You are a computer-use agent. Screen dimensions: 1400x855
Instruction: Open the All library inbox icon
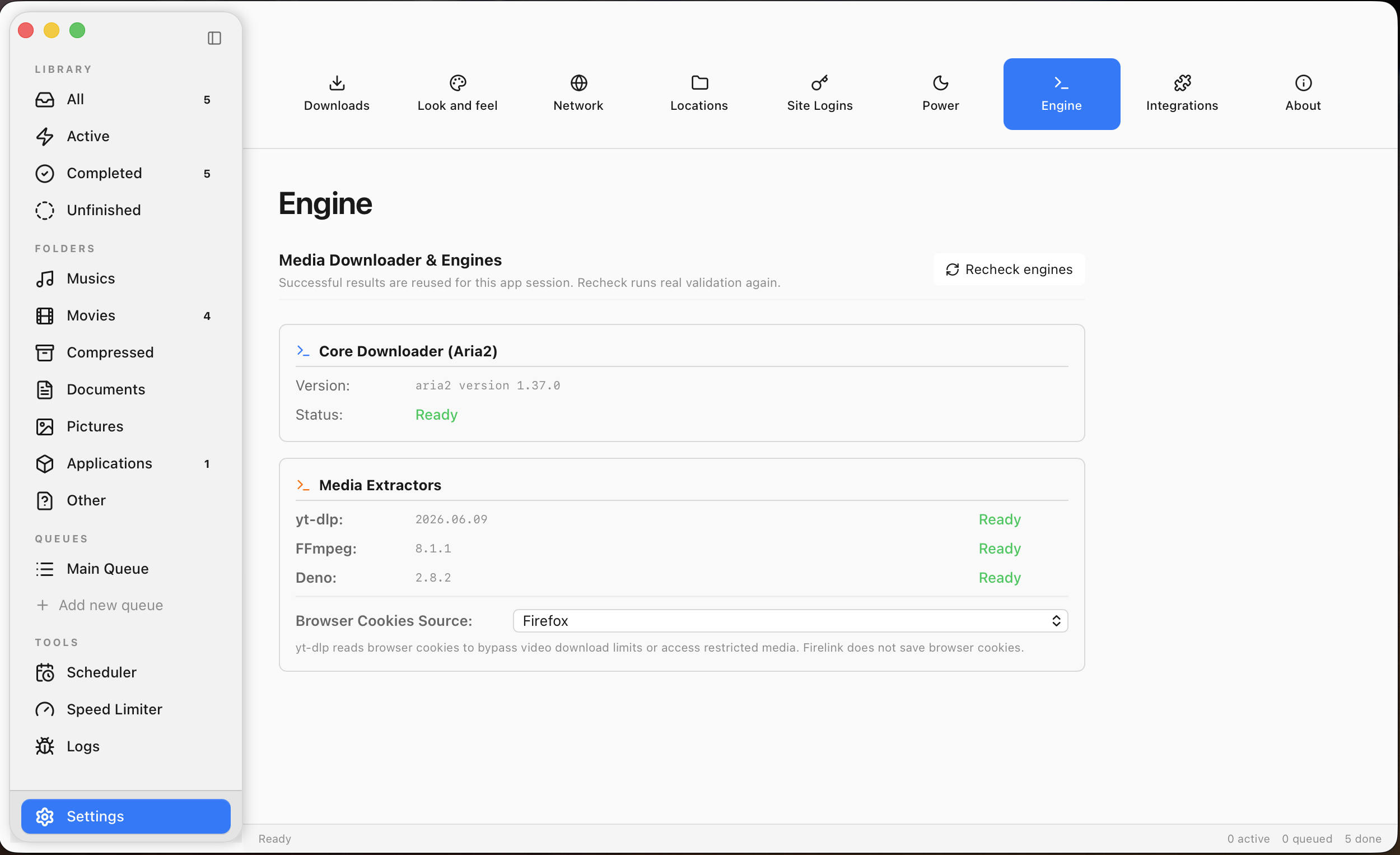tap(45, 100)
